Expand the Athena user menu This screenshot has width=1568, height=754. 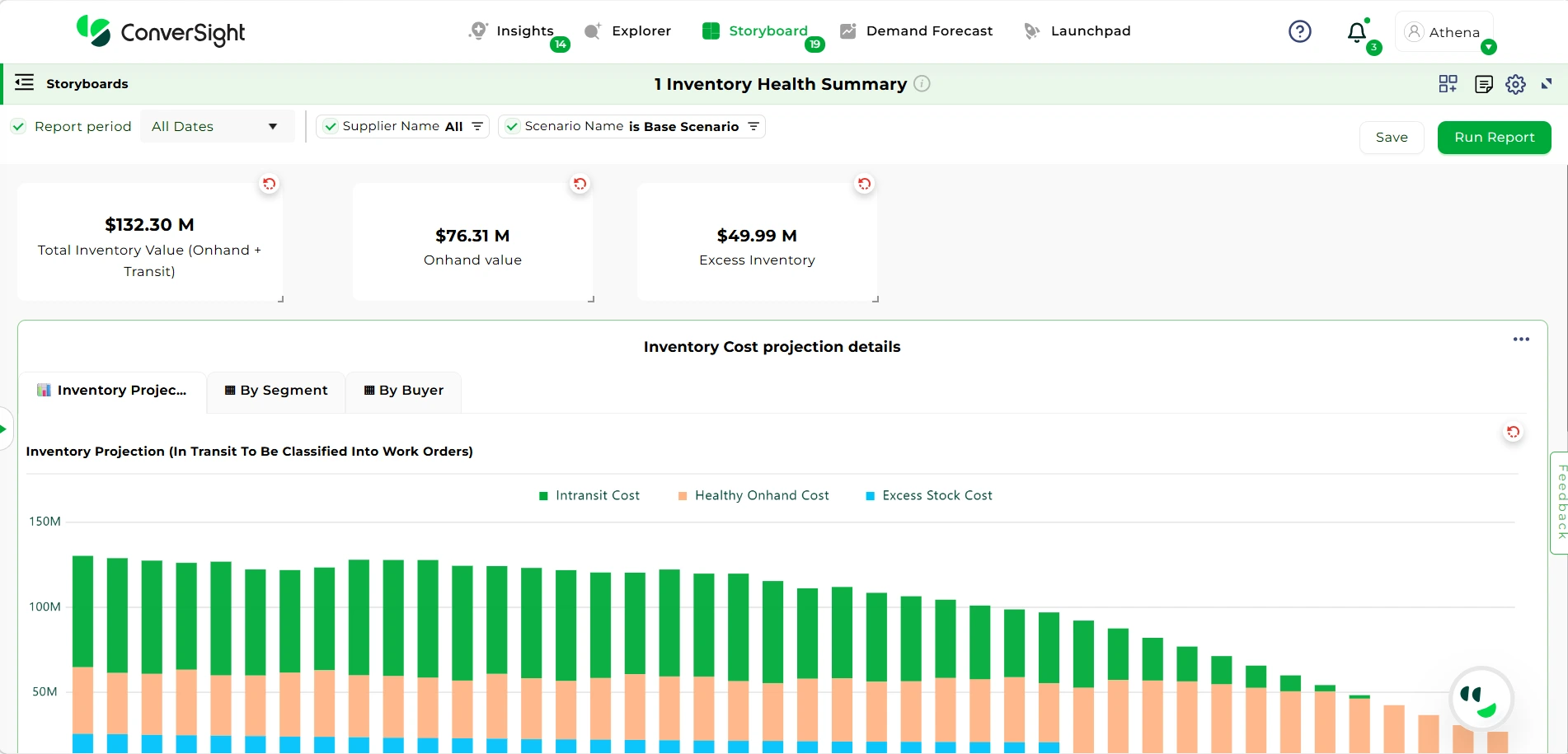coord(1488,47)
